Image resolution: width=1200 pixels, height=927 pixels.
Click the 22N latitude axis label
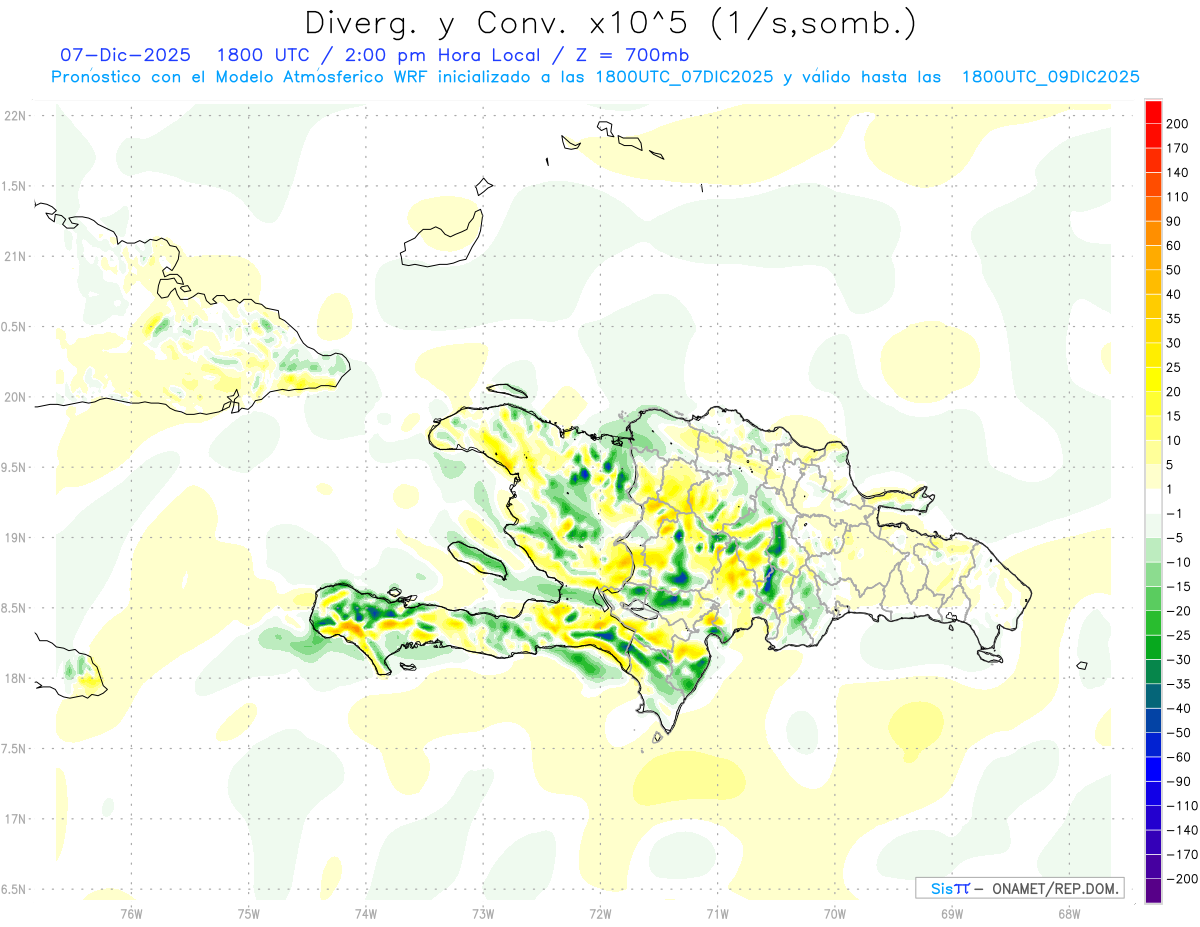click(15, 116)
